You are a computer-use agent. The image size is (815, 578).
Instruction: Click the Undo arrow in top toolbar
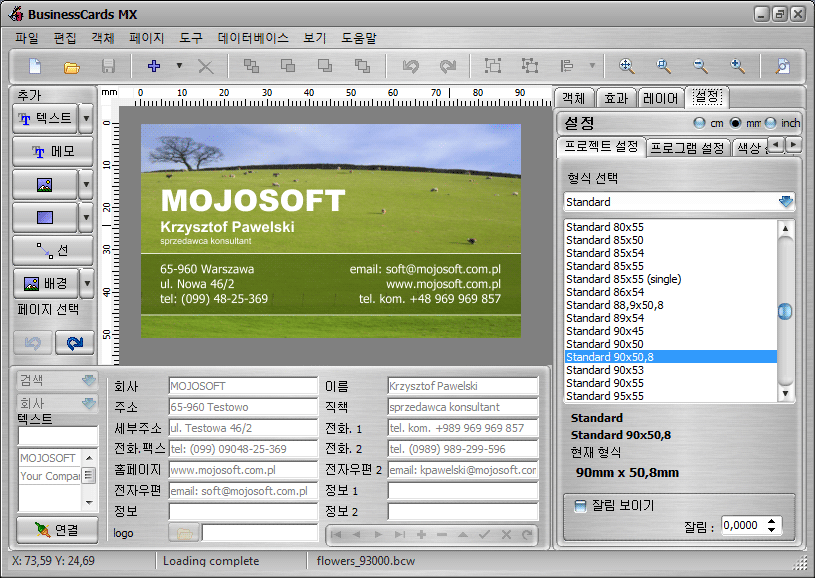click(411, 66)
